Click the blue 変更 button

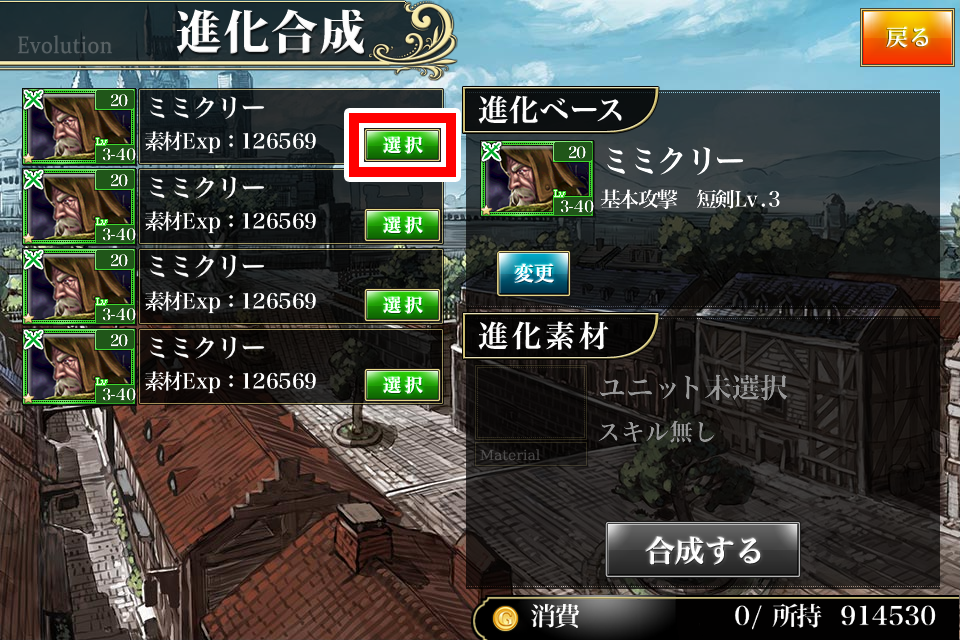(x=533, y=273)
